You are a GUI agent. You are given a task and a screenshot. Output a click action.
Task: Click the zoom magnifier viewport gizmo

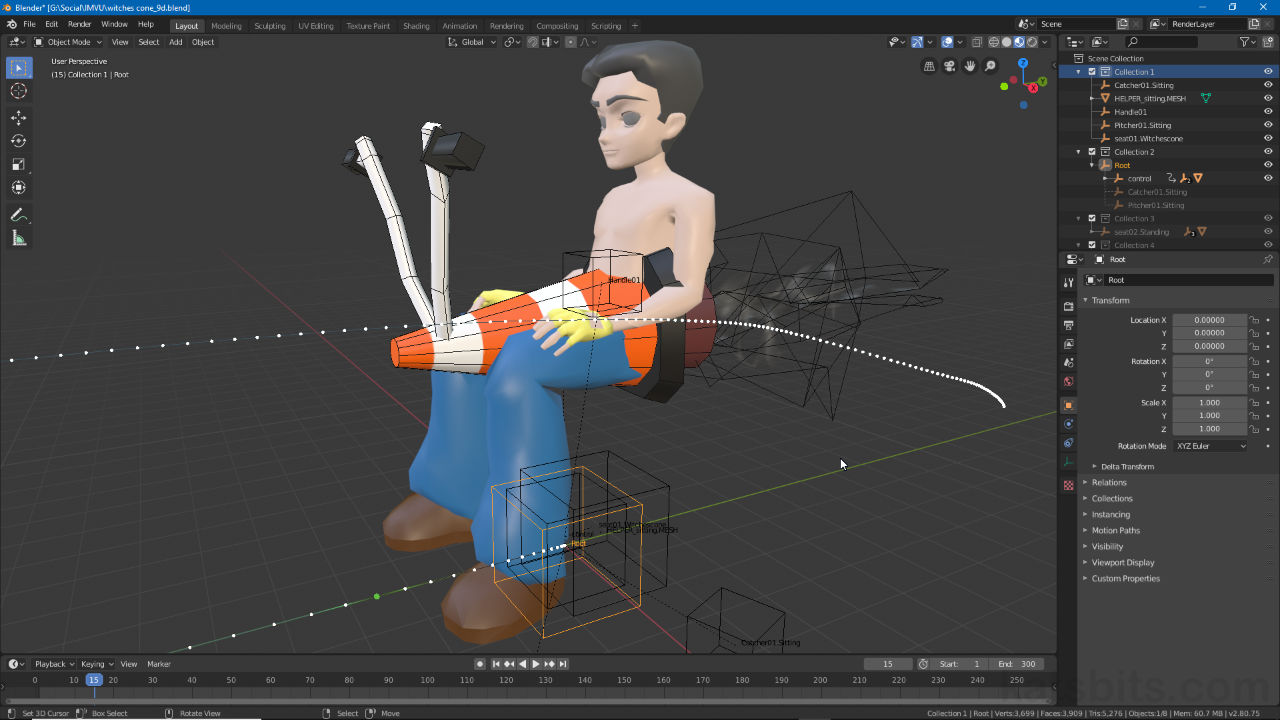(990, 66)
